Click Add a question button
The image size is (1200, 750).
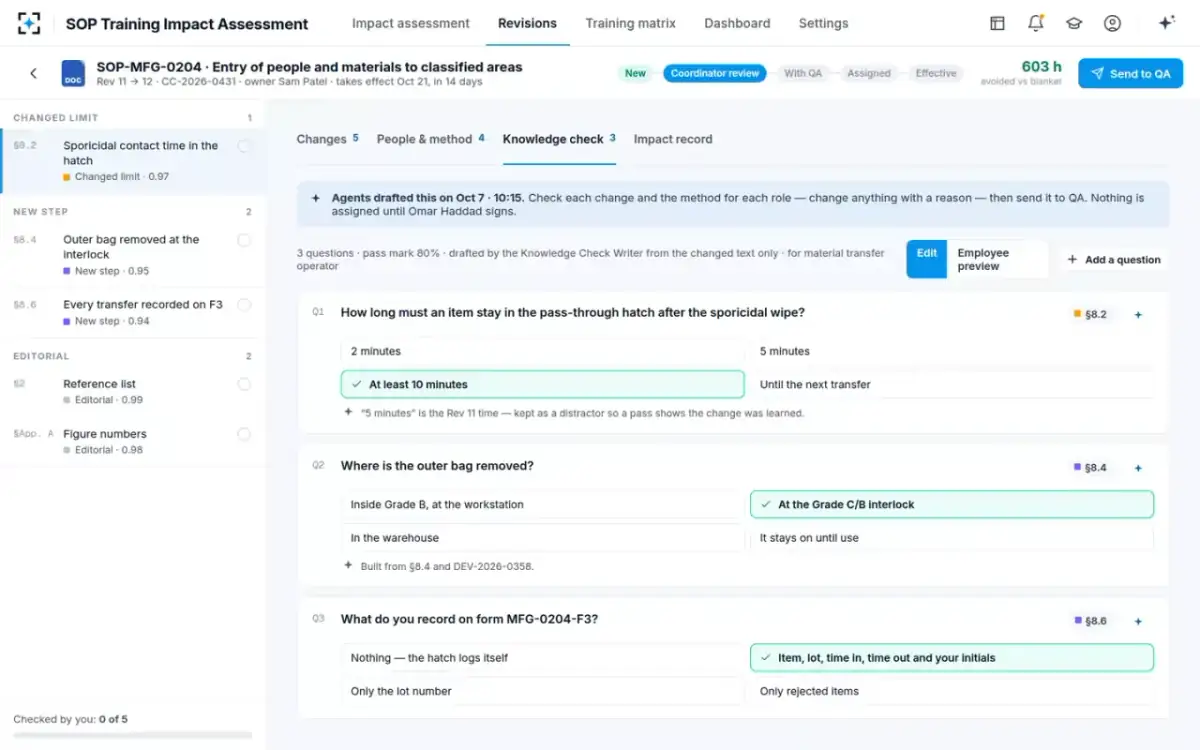click(x=1114, y=259)
